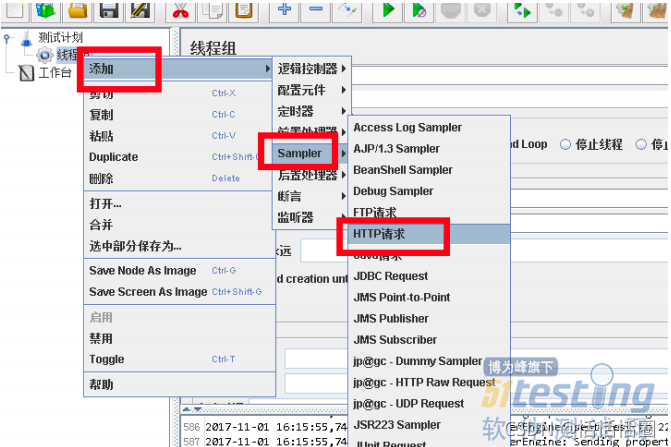Viewport: 671px width, 447px height.
Task: Choose 选中部分保存为... menu entry
Action: [179, 246]
